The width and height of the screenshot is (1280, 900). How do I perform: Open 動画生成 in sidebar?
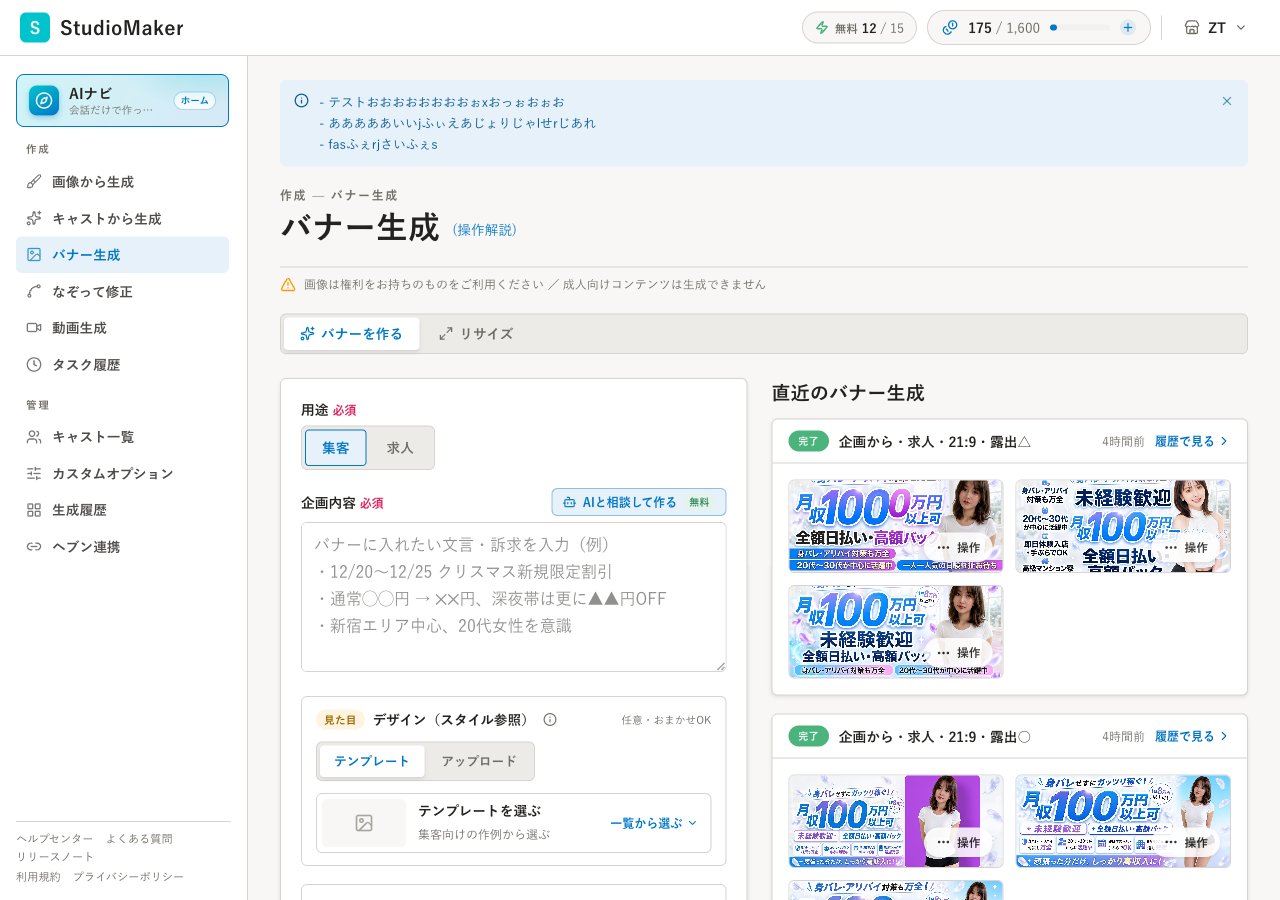point(122,328)
